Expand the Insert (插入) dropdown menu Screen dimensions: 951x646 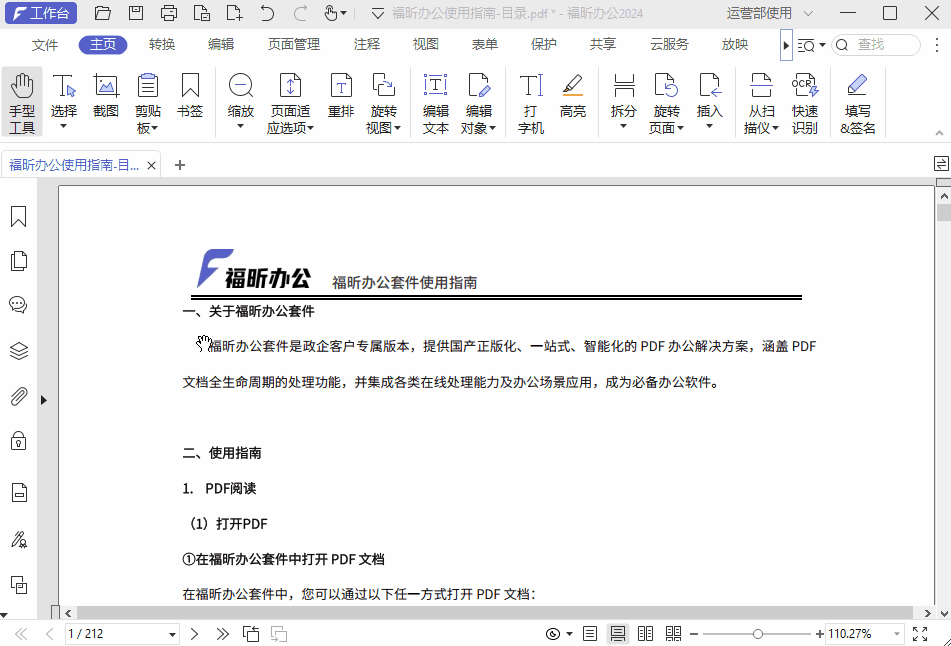tap(710, 128)
